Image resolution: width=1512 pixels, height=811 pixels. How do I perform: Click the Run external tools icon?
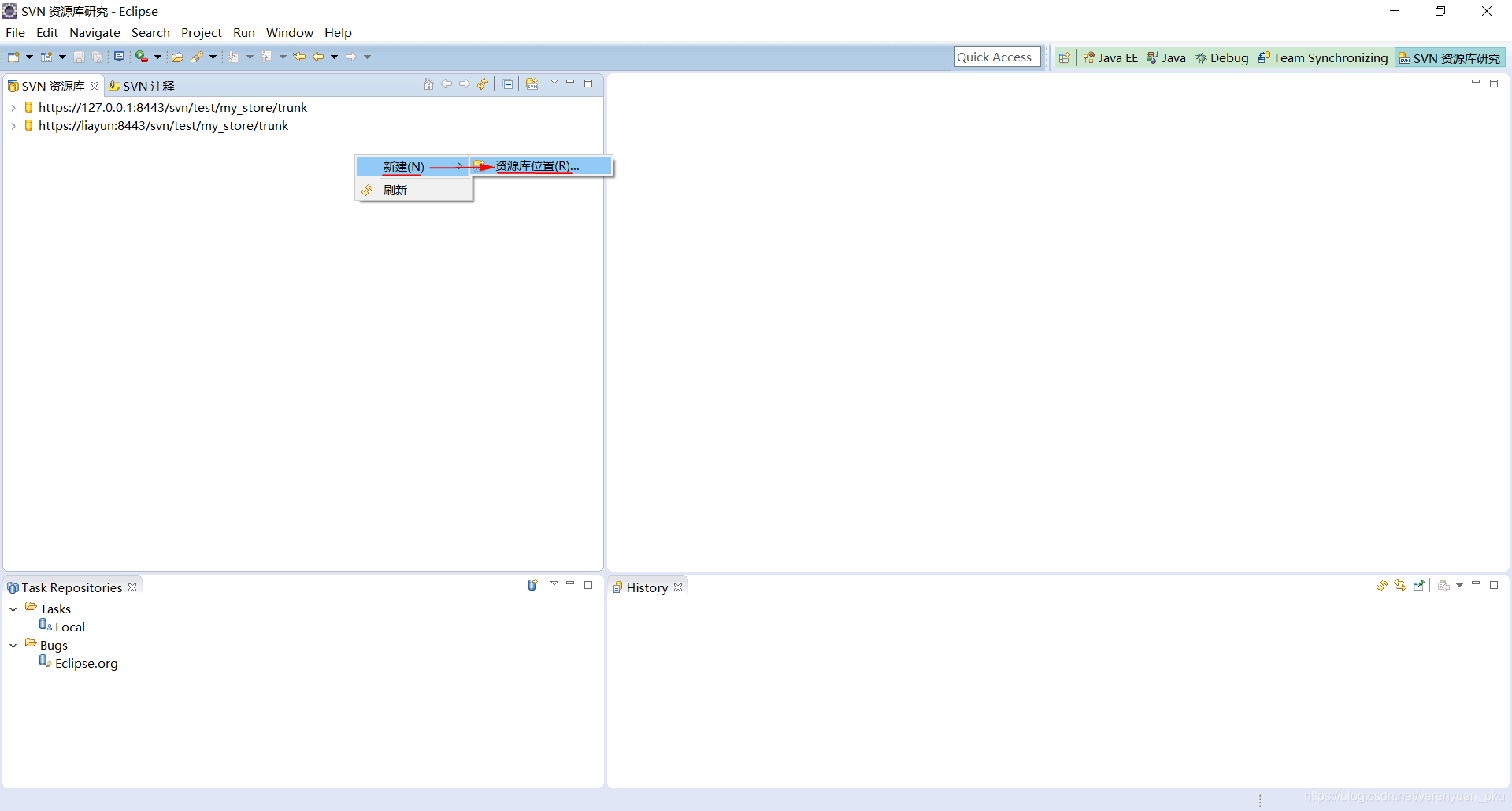[142, 57]
